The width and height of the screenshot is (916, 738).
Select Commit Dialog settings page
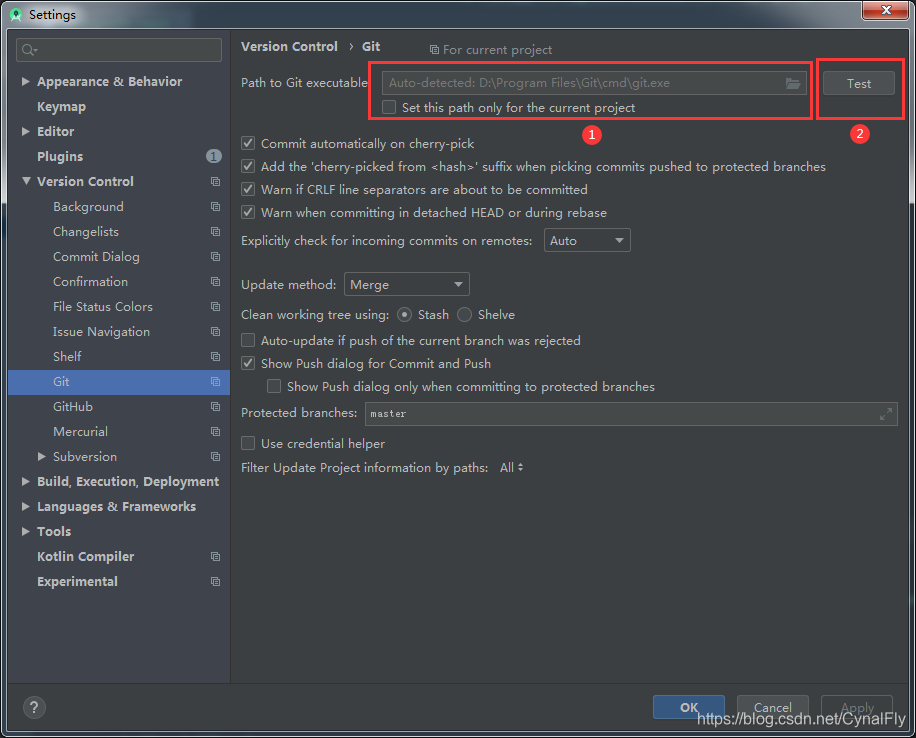click(96, 257)
